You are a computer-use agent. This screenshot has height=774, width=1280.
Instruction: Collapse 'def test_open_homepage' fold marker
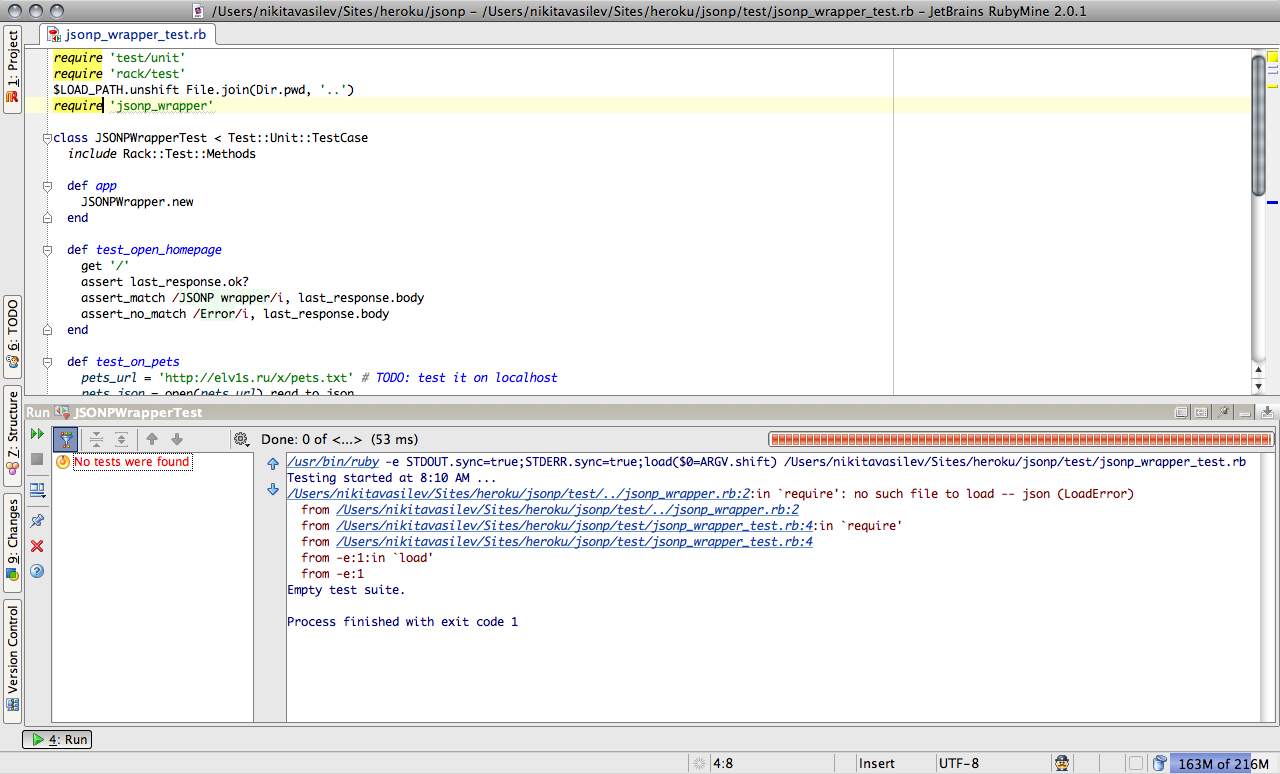tap(47, 250)
